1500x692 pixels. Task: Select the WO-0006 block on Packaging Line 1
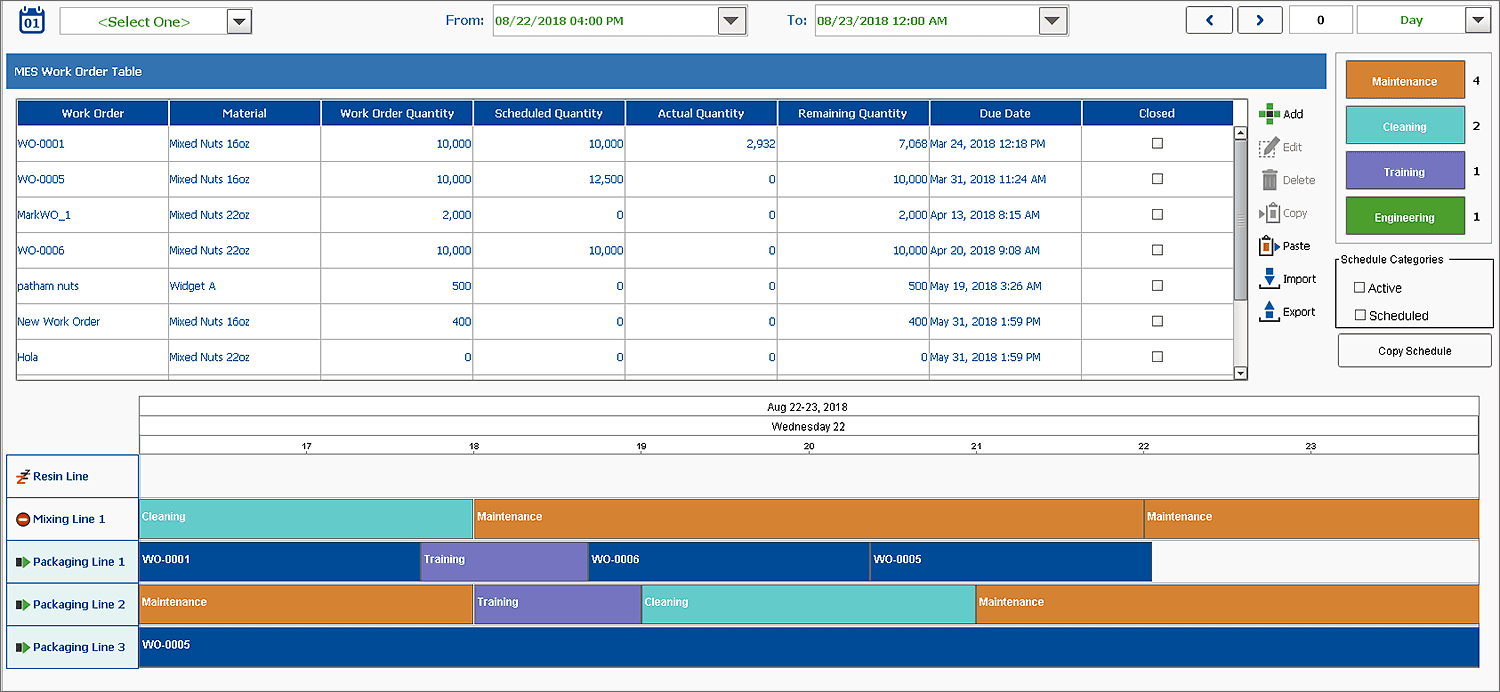pyautogui.click(x=729, y=561)
